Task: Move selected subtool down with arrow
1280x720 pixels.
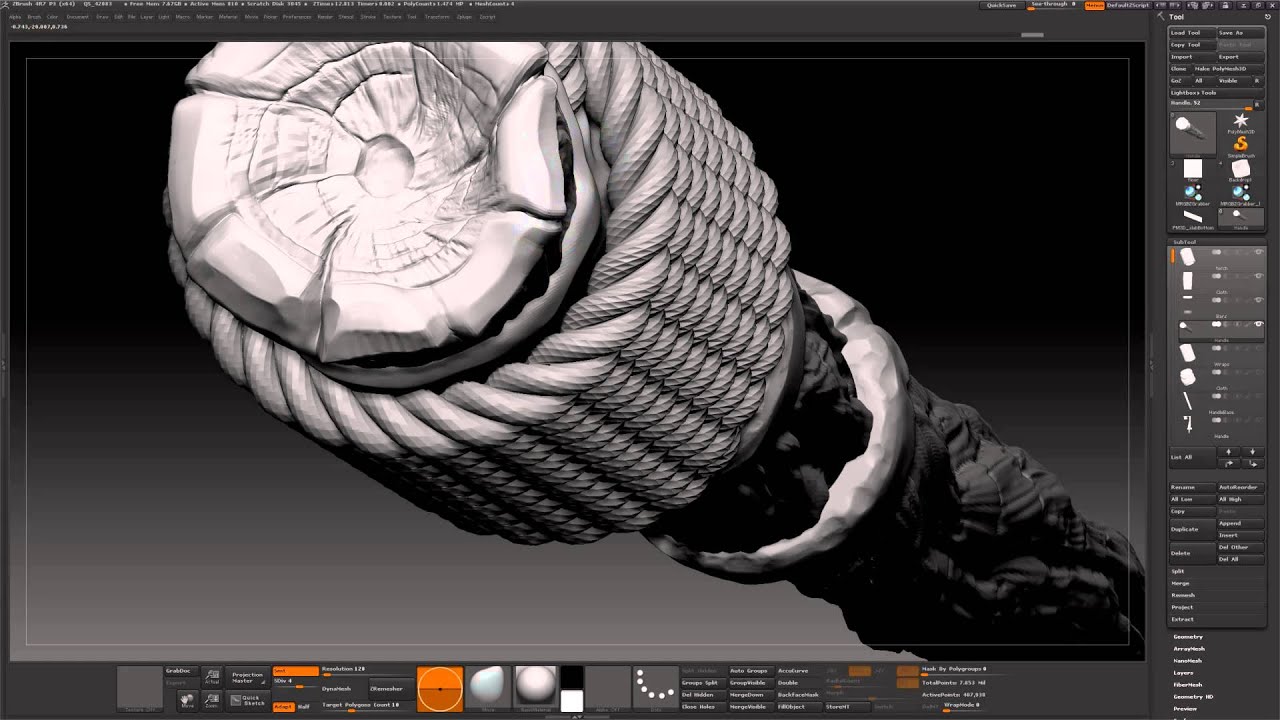Action: (1252, 452)
